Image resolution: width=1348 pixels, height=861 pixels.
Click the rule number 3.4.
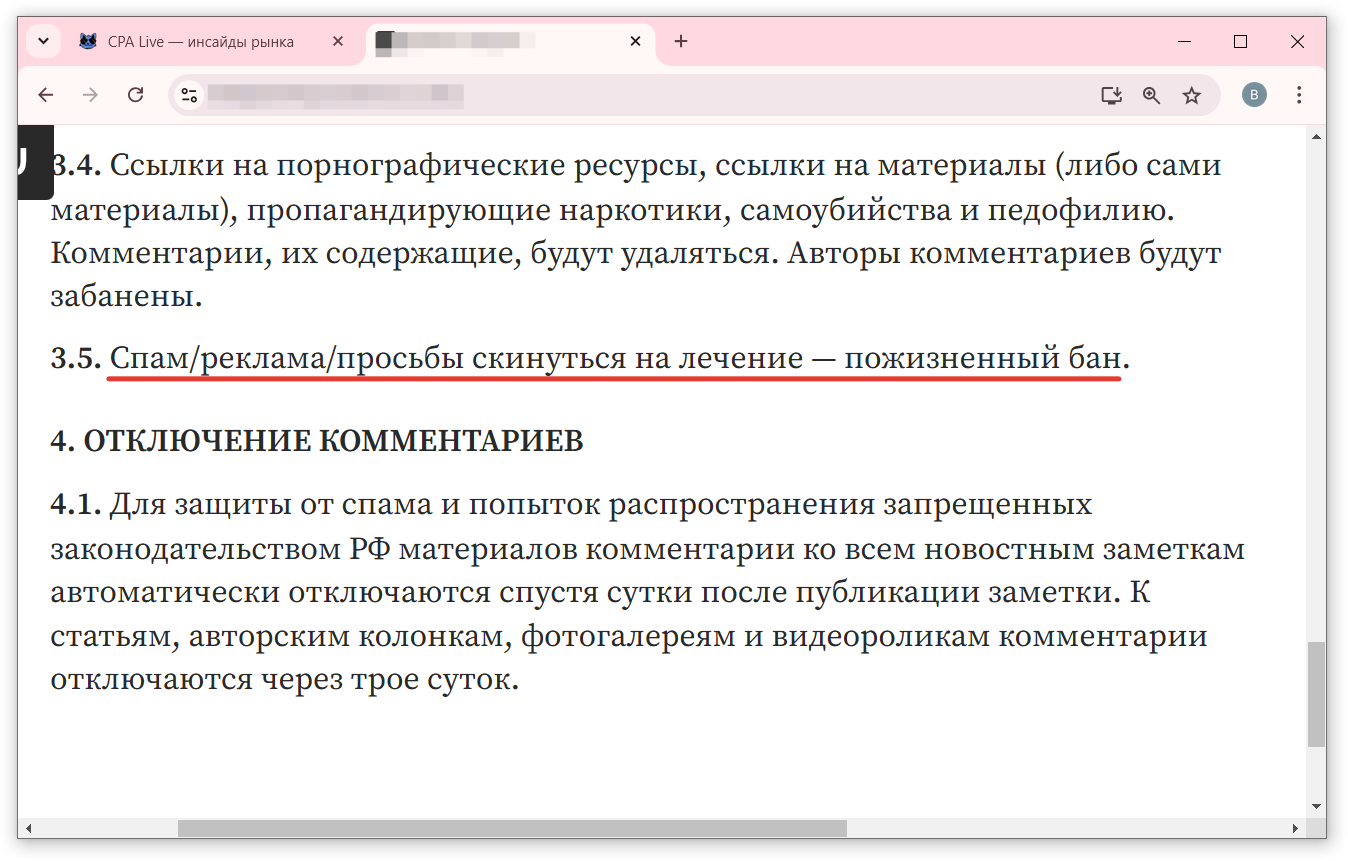pos(76,164)
